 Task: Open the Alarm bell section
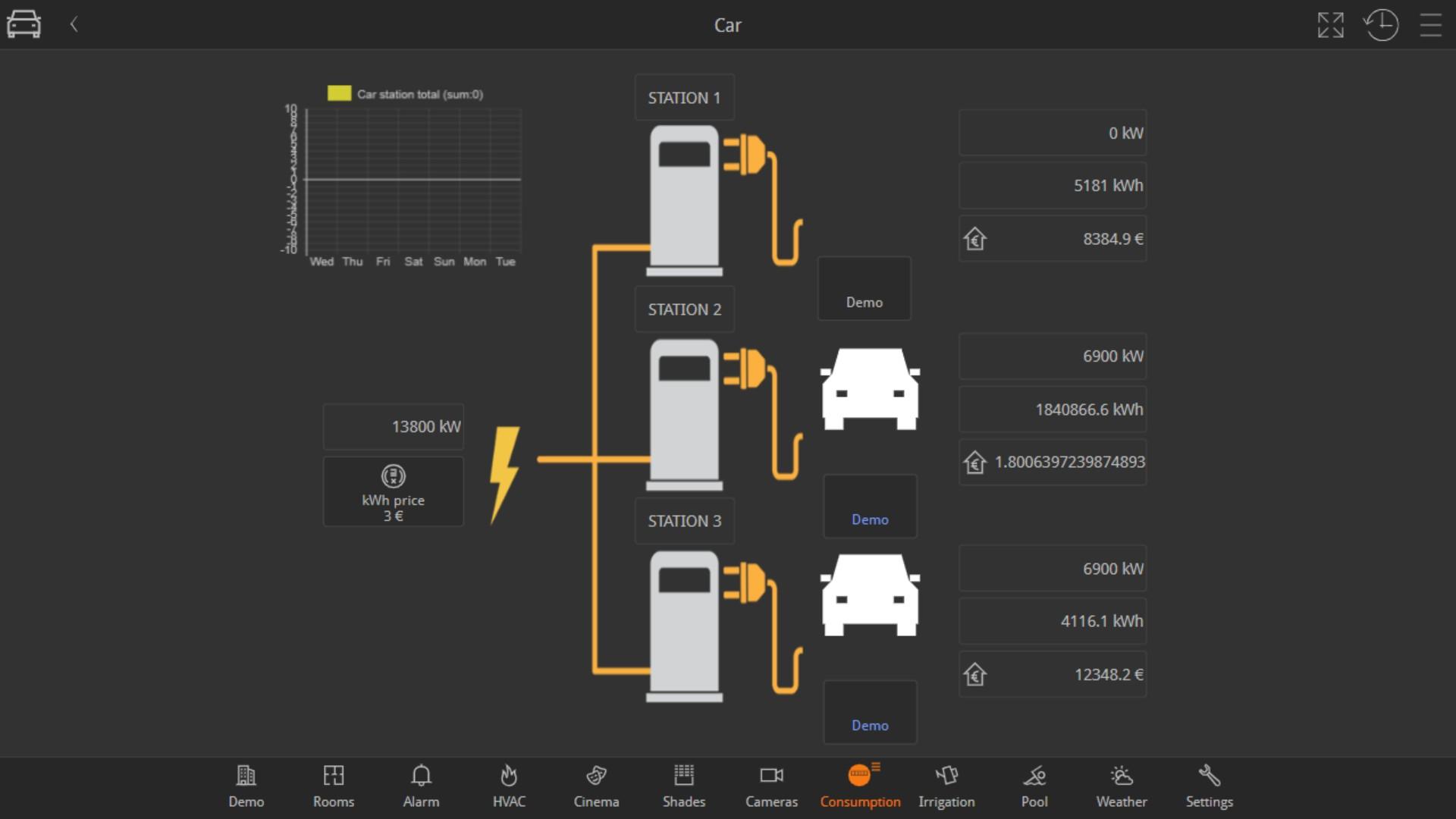(421, 785)
